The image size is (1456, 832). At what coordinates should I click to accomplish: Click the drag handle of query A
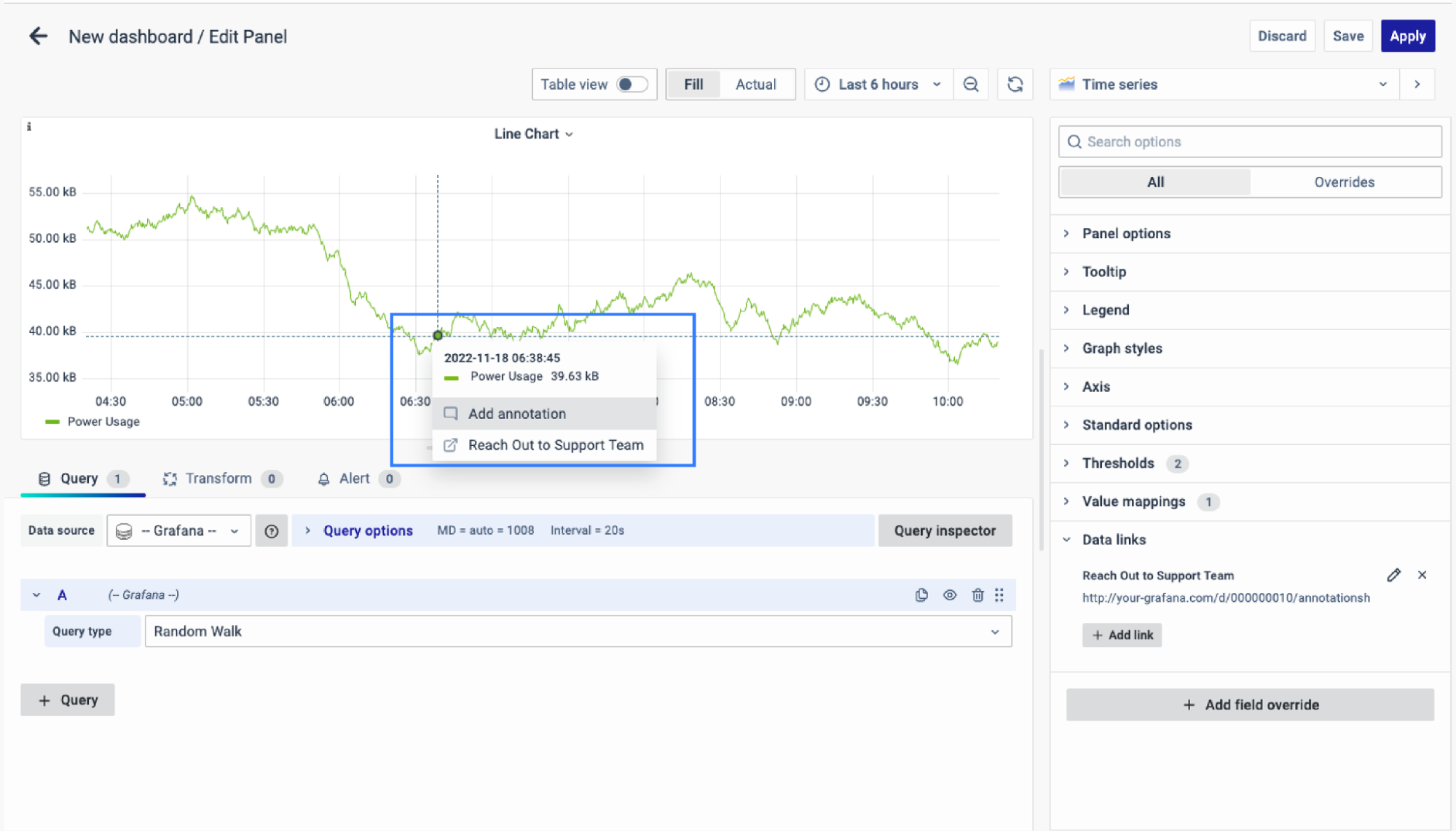tap(999, 595)
